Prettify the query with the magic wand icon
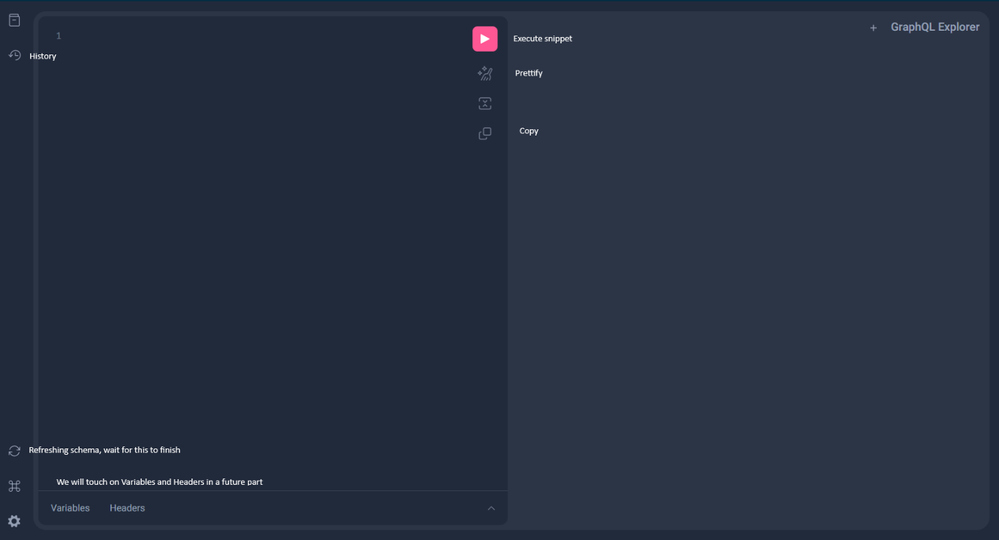The width and height of the screenshot is (999, 540). [x=485, y=73]
